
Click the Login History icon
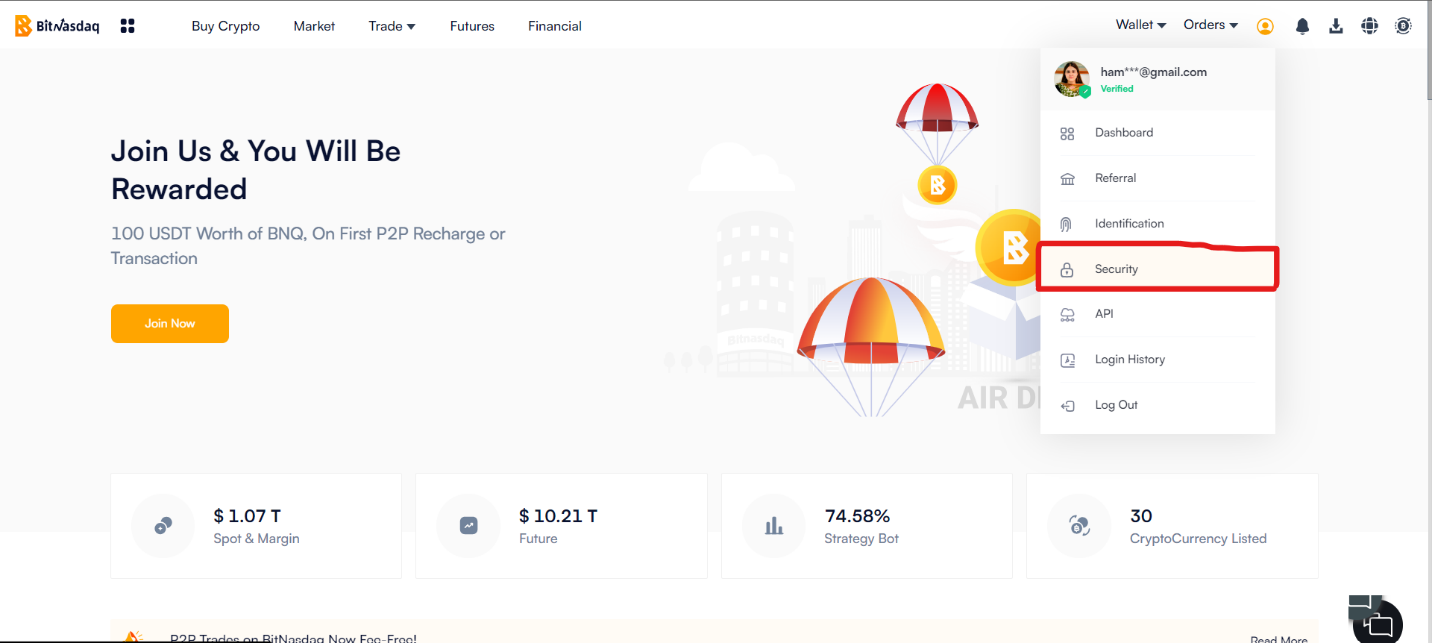click(1067, 360)
